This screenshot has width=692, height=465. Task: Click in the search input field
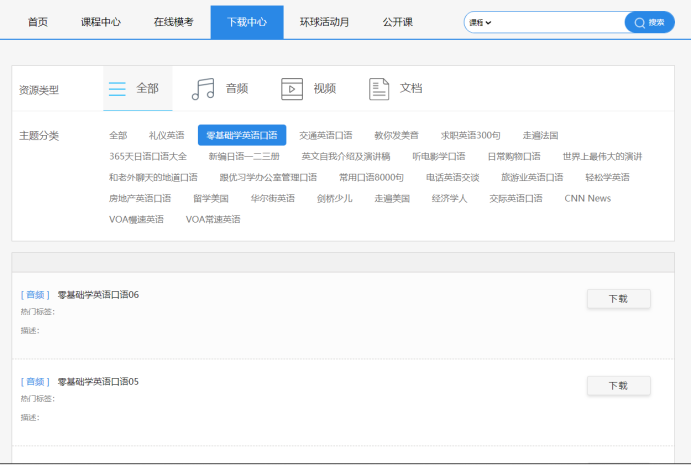[558, 22]
